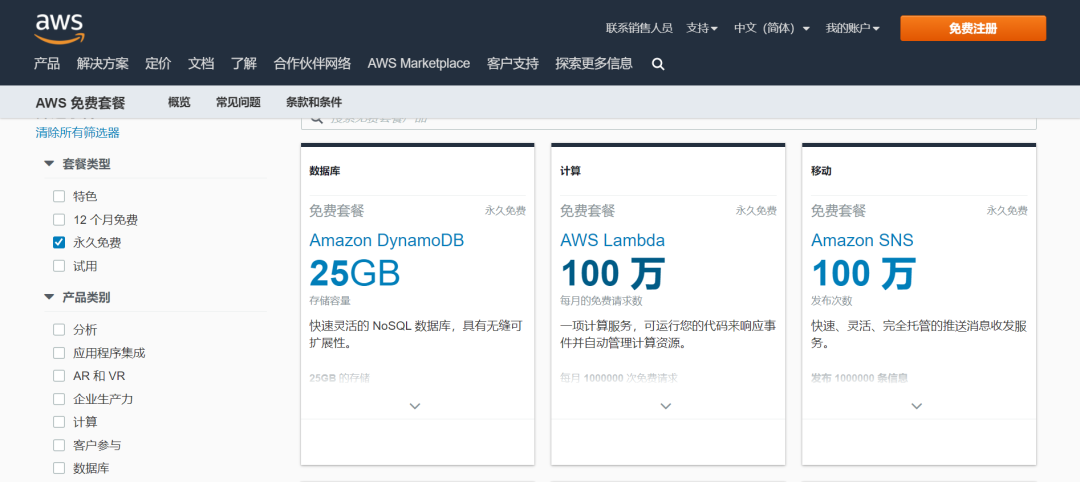Screen dimensions: 1080x482
Task: Click the 联系销售人员 link
Action: (639, 28)
